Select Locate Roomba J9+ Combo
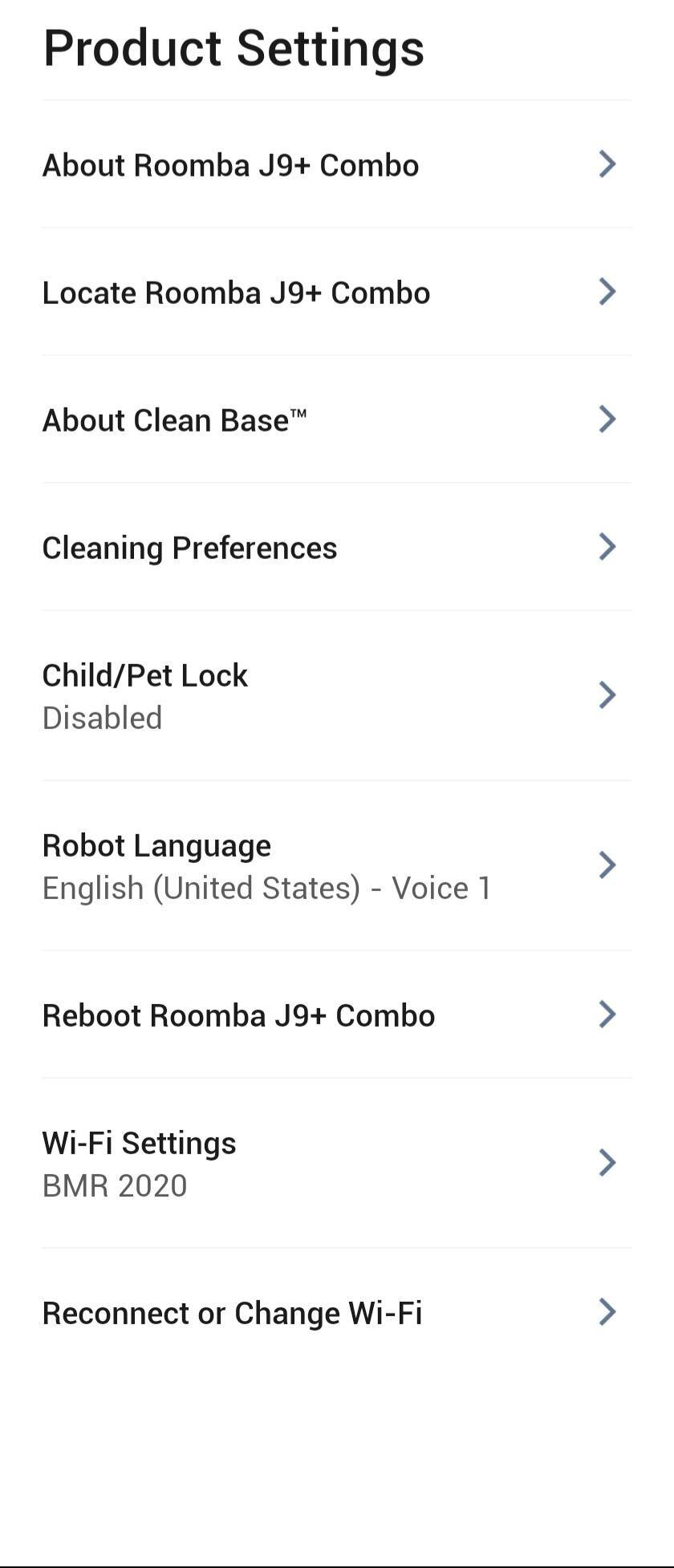 point(236,293)
